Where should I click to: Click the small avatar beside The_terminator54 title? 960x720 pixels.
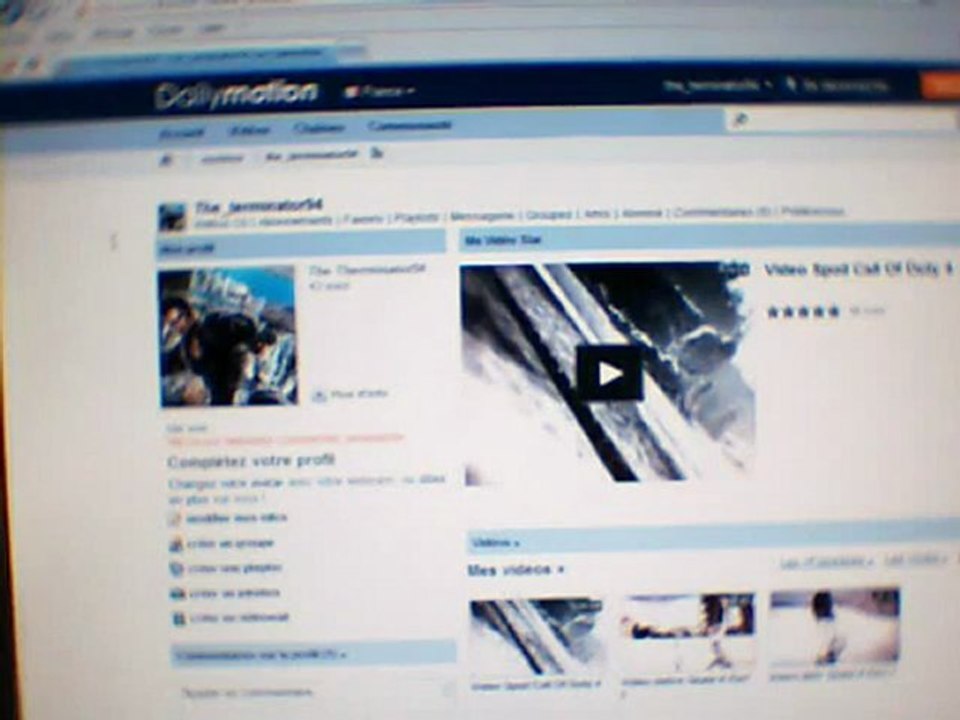pos(172,217)
